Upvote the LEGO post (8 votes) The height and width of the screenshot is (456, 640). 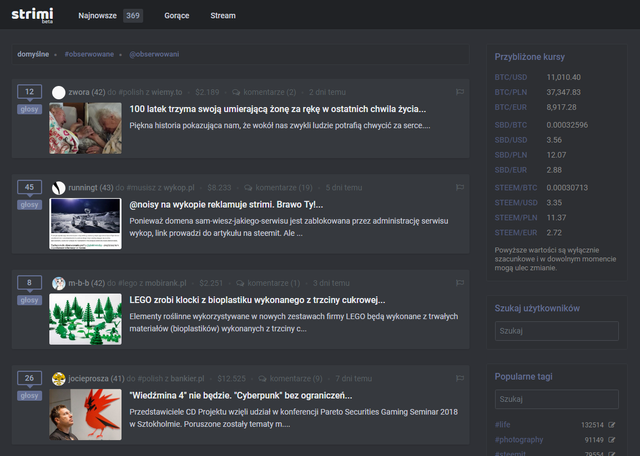coord(29,283)
